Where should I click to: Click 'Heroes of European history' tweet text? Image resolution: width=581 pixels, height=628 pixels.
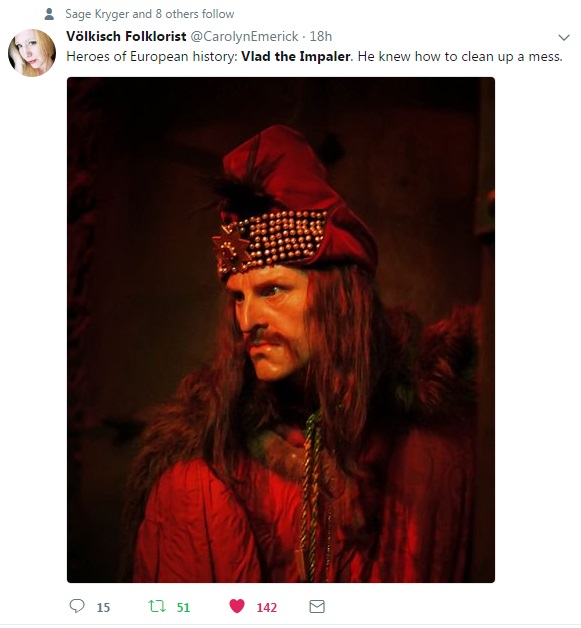[x=151, y=56]
